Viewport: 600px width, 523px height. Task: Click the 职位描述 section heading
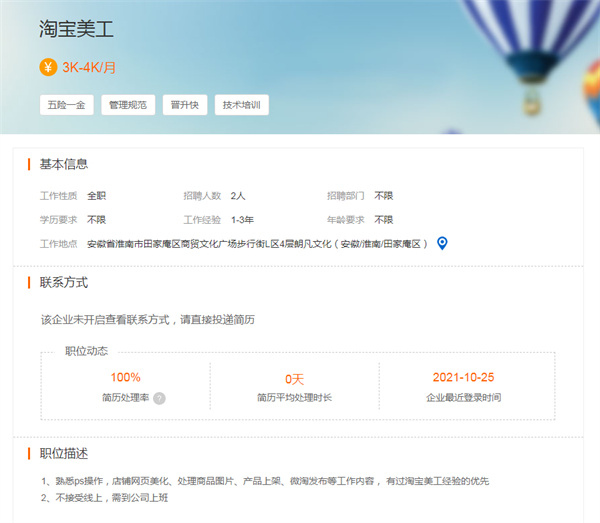tap(64, 453)
